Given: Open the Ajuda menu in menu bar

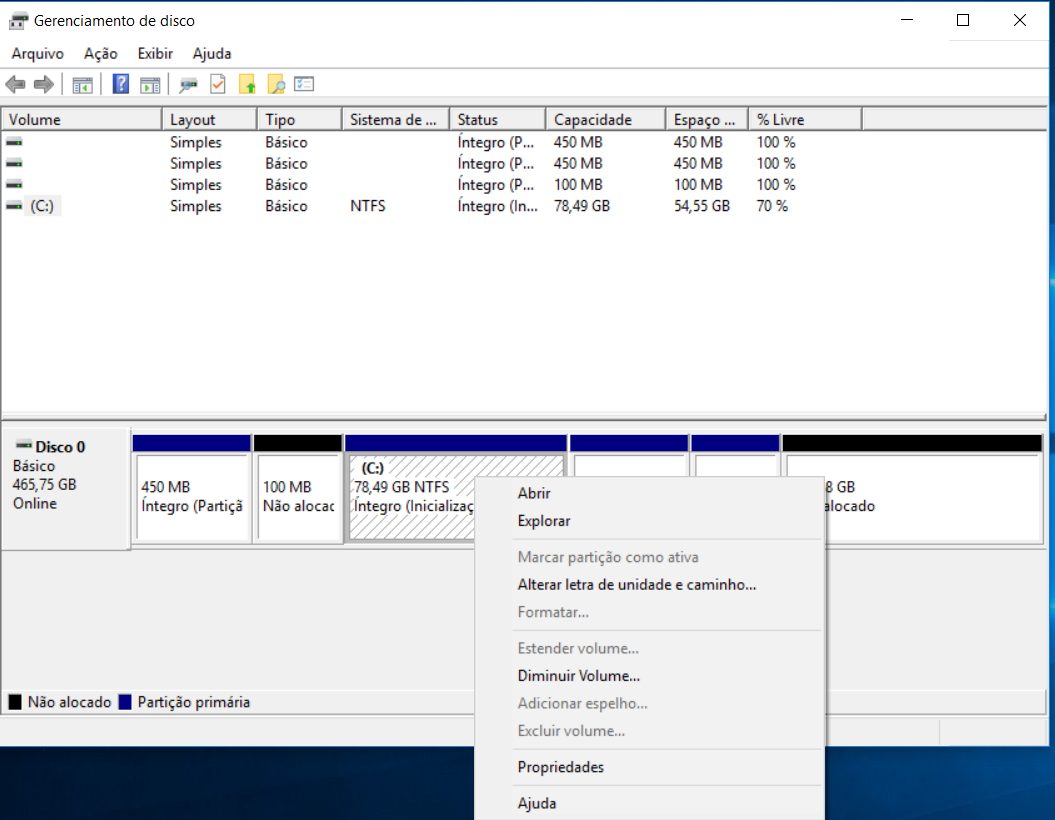Looking at the screenshot, I should 212,54.
